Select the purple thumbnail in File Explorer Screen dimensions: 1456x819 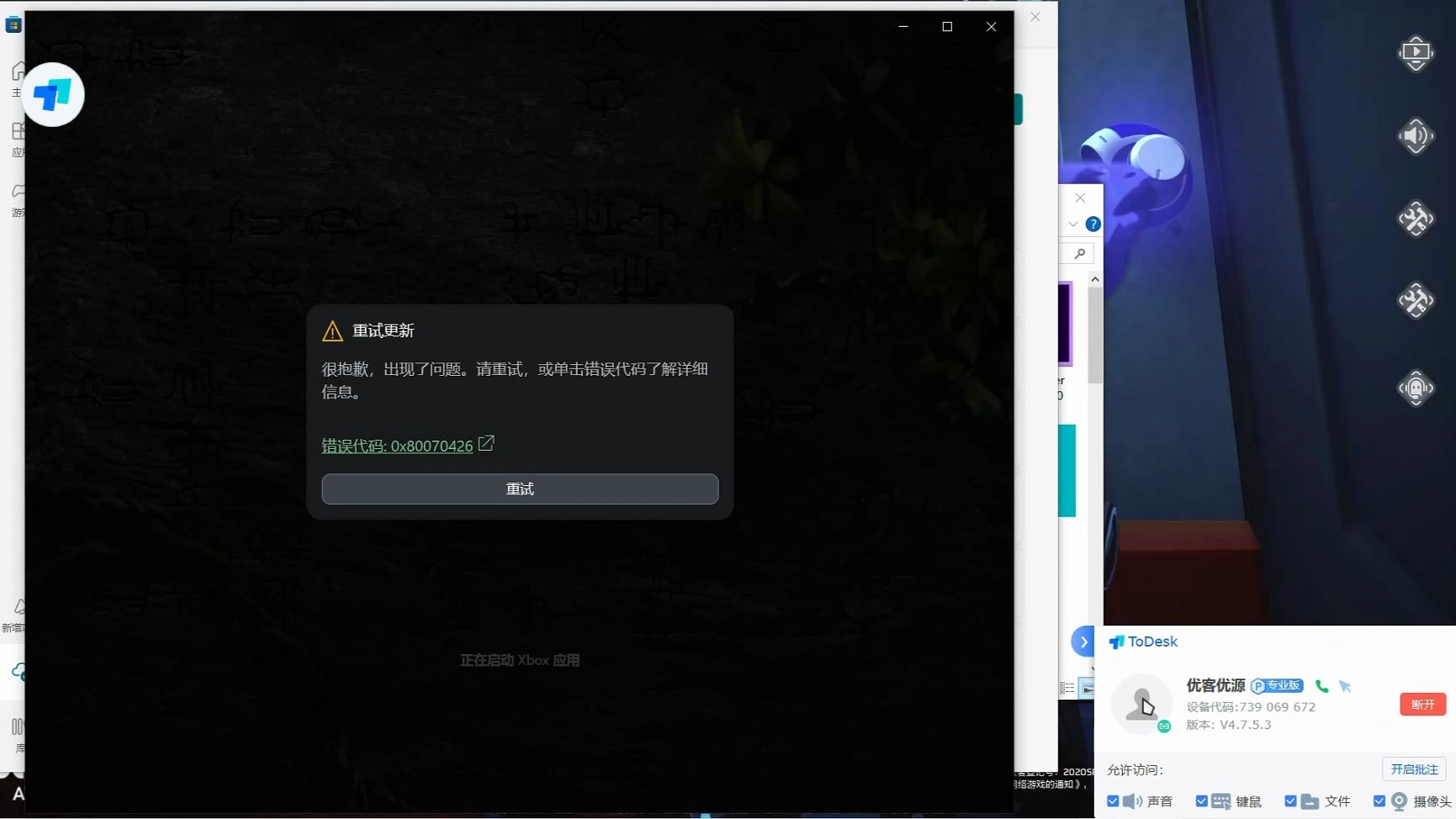pyautogui.click(x=1065, y=323)
